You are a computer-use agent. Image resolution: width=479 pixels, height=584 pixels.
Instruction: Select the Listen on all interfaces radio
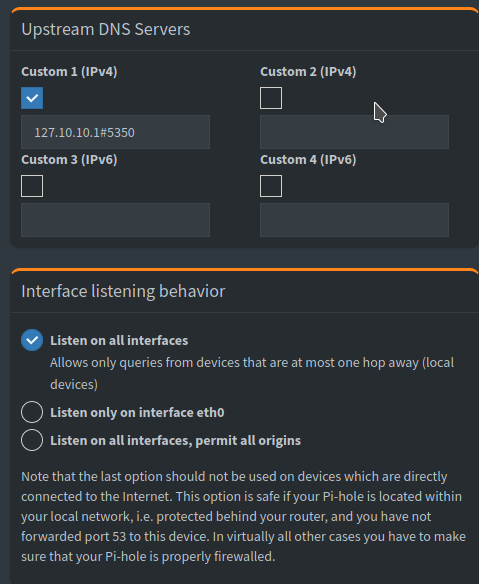32,340
